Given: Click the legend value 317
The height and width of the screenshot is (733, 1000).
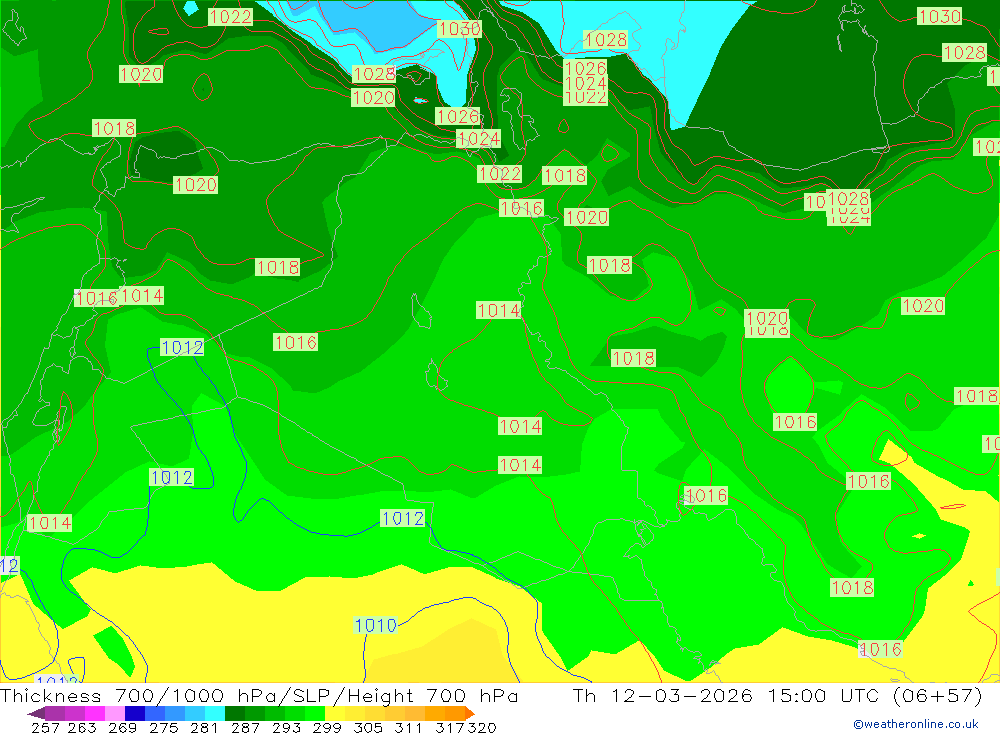Looking at the screenshot, I should 450,727.
